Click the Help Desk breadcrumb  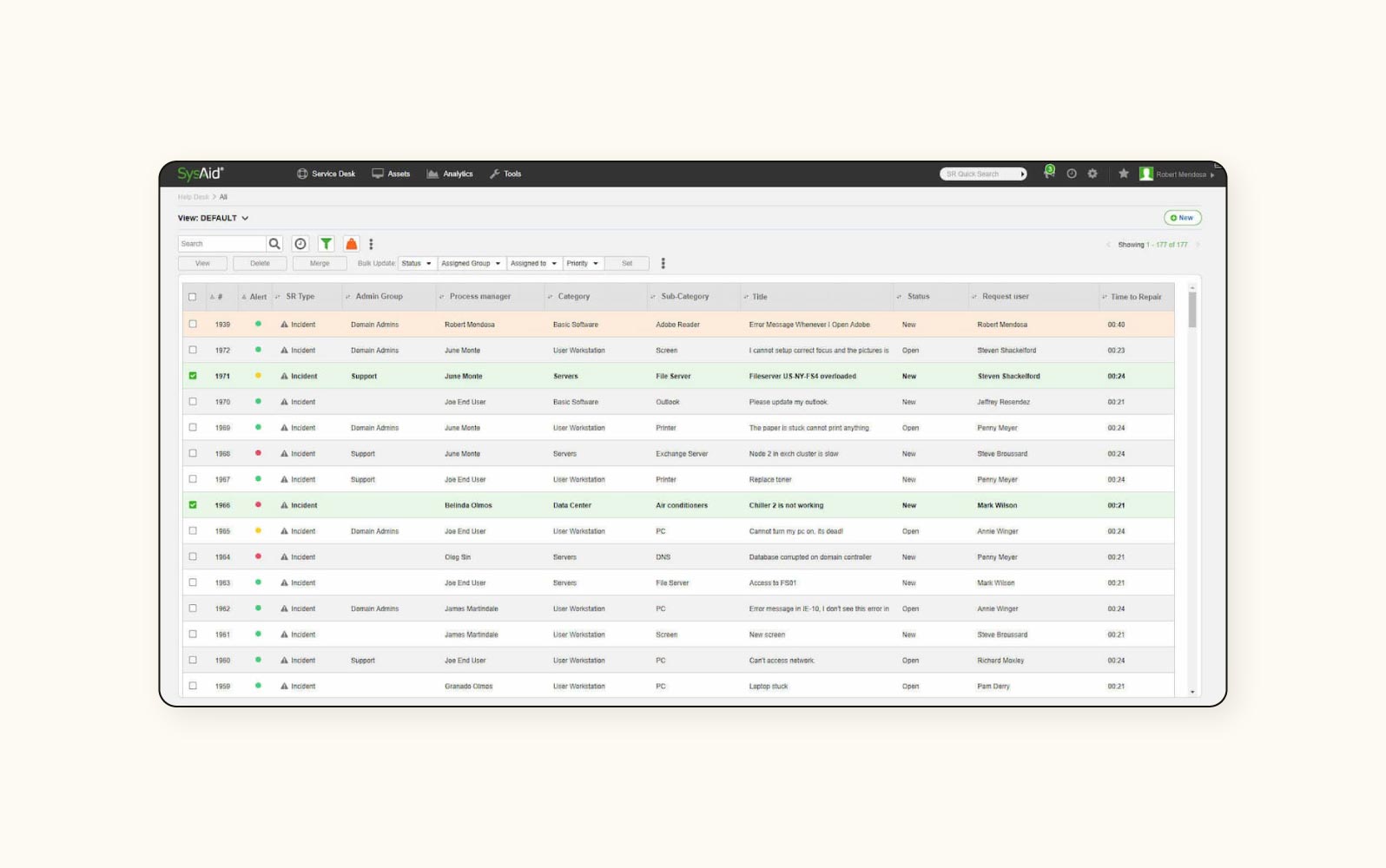tap(193, 197)
